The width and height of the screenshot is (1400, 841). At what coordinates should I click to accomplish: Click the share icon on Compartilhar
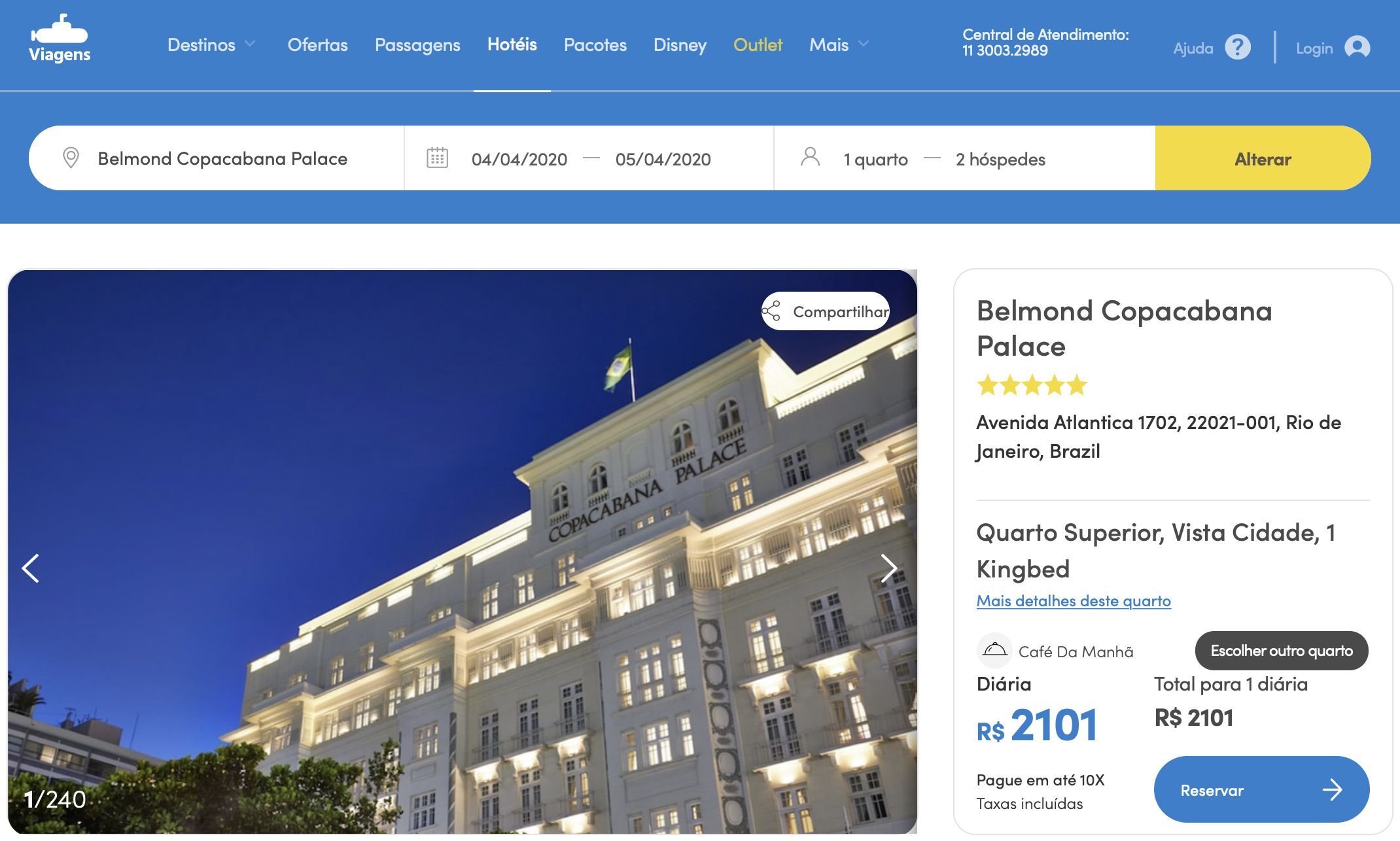coord(771,311)
